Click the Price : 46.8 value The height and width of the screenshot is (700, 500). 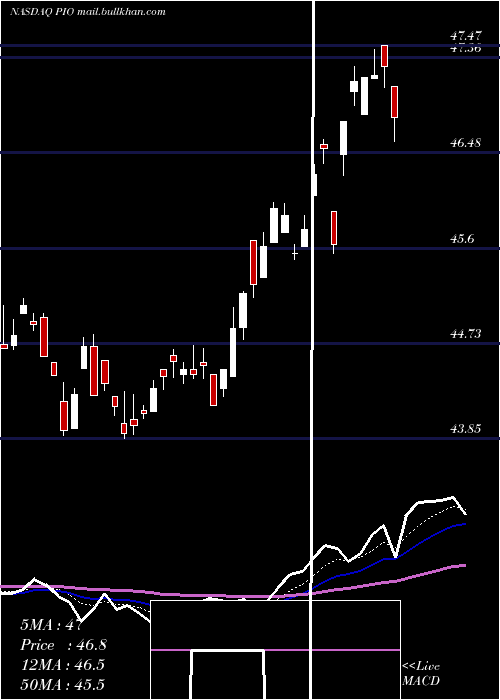point(63,645)
